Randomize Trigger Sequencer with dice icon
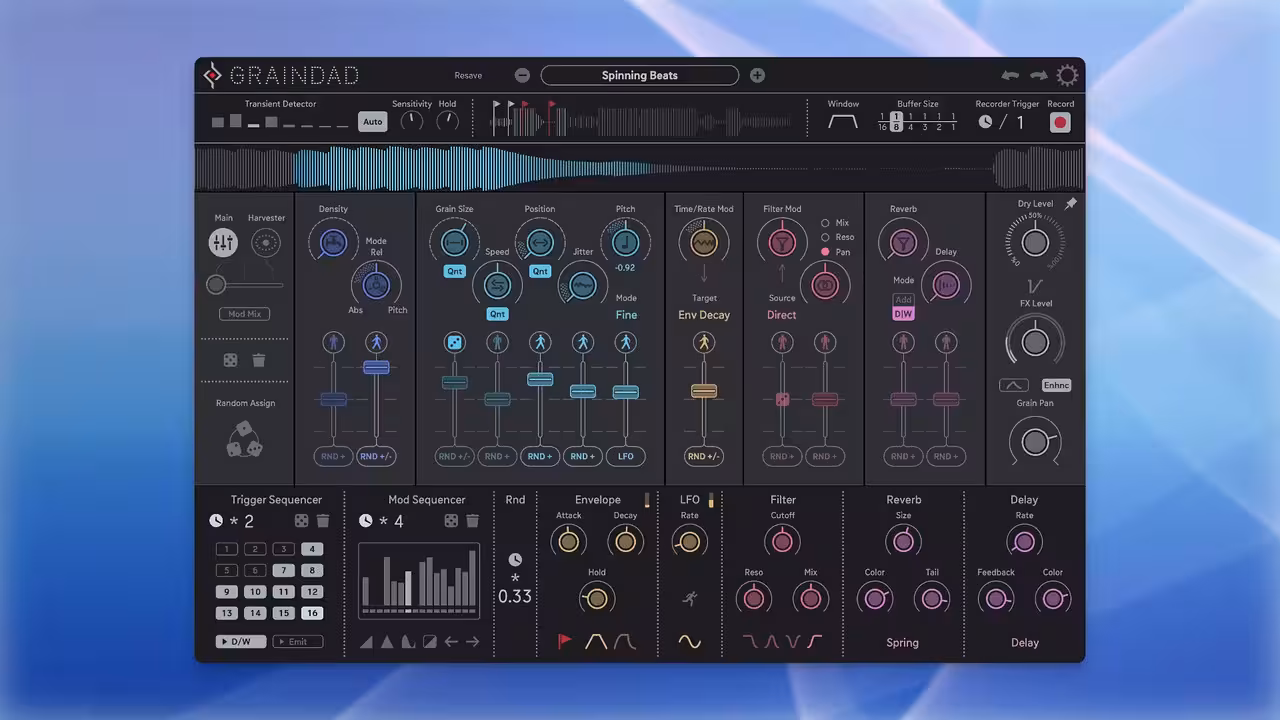 coord(301,521)
